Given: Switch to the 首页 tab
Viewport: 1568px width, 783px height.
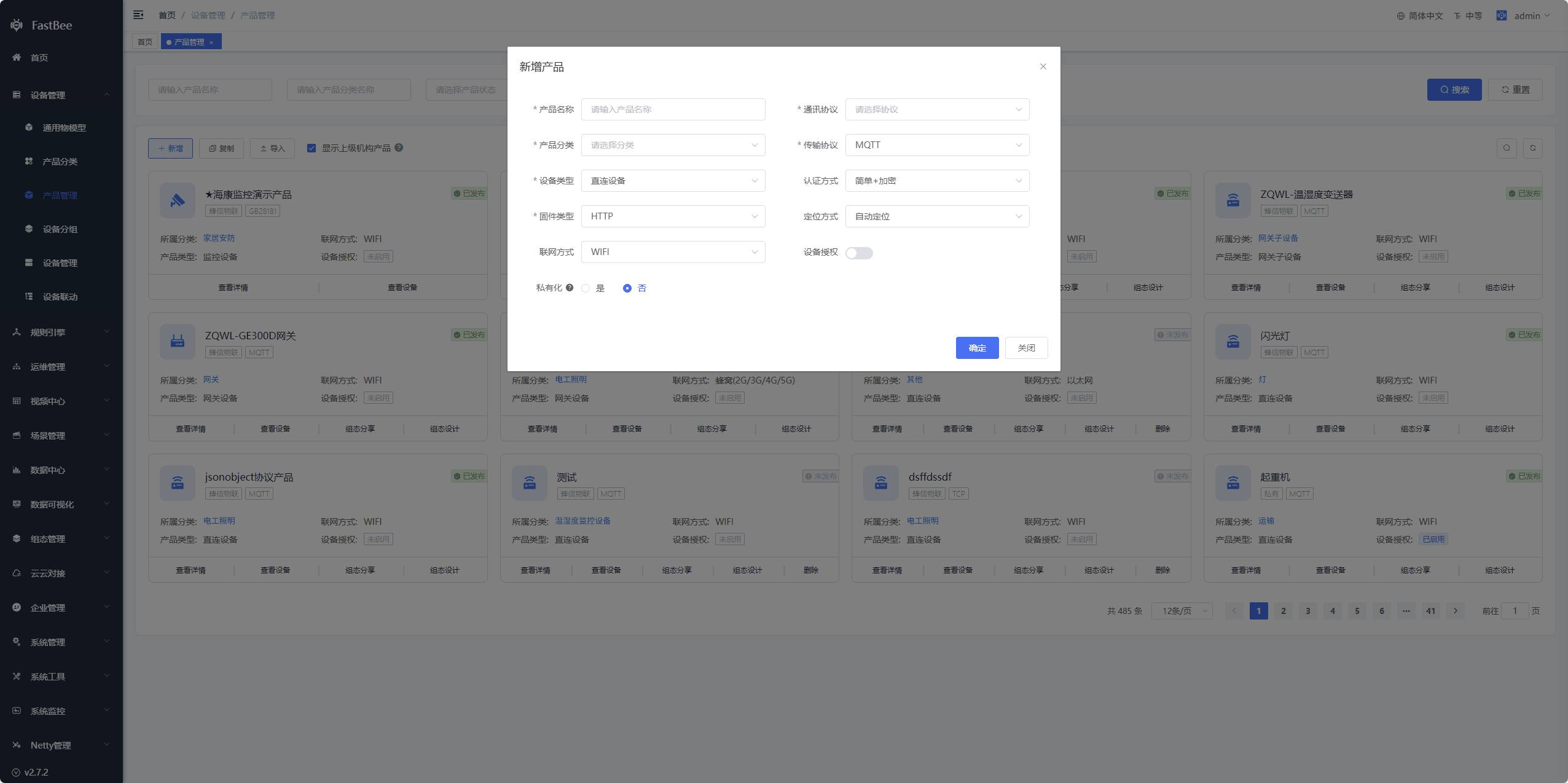Looking at the screenshot, I should point(145,42).
